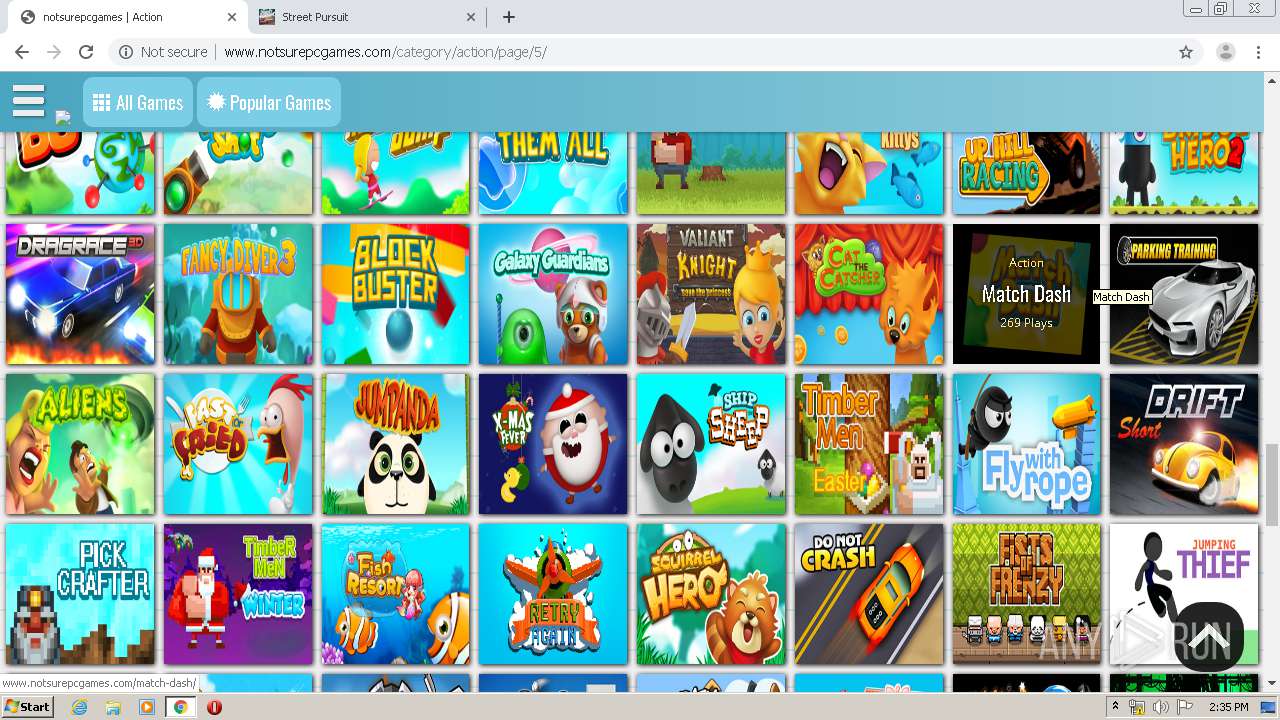Open the Chrome profile avatar icon
This screenshot has width=1280, height=720.
pyautogui.click(x=1225, y=52)
